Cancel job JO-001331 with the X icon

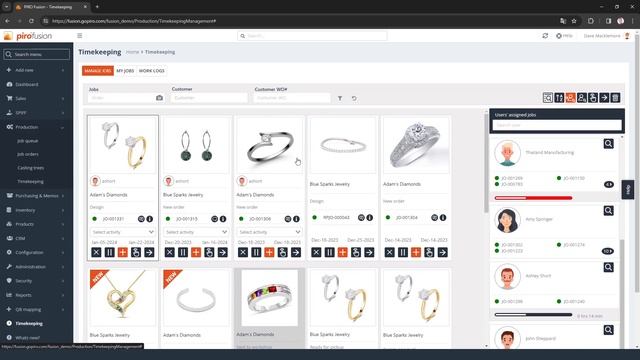[96, 252]
